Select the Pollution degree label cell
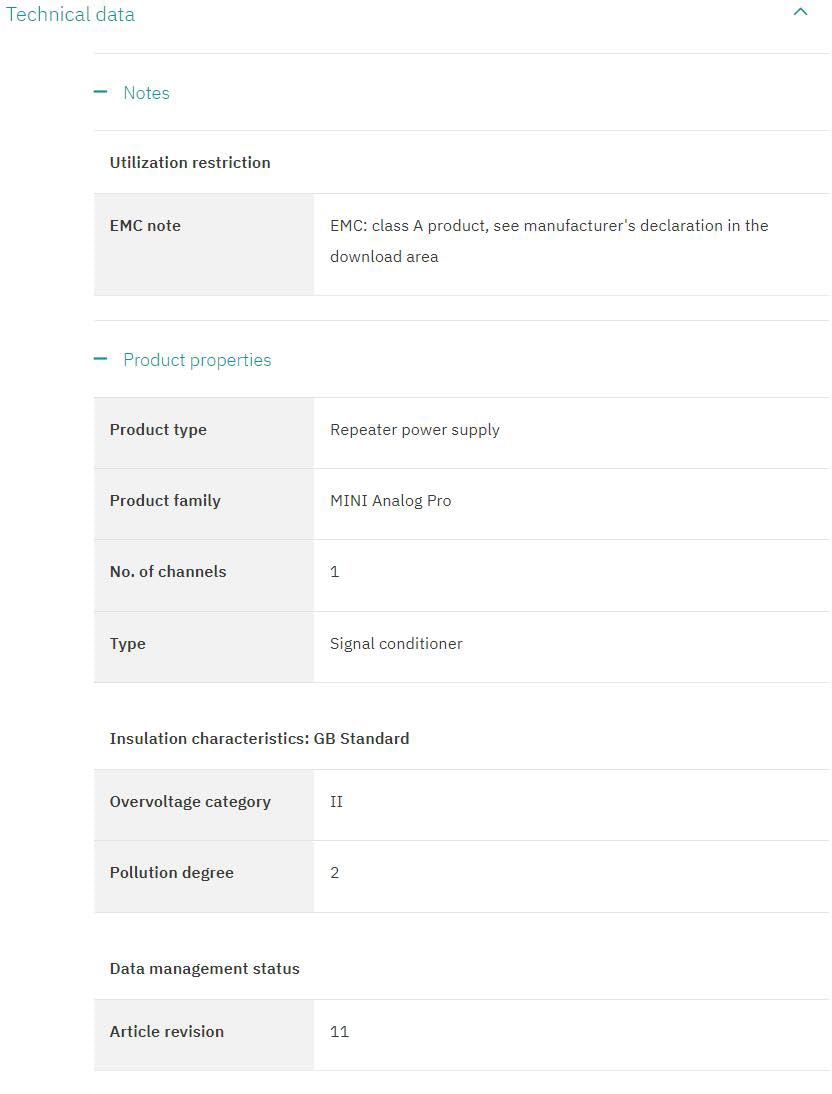The height and width of the screenshot is (1094, 832). 172,873
